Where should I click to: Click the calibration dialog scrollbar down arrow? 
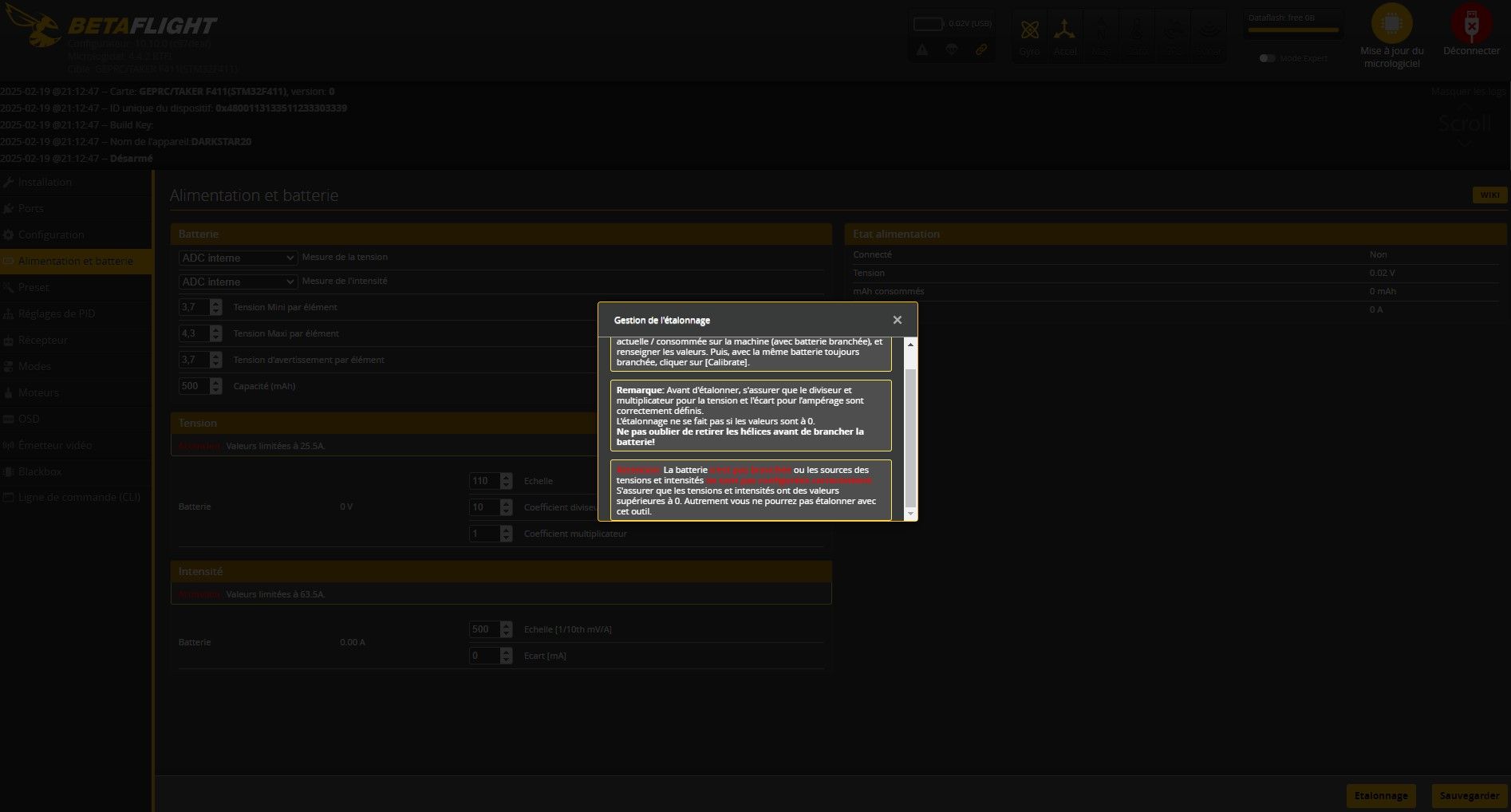coord(911,514)
